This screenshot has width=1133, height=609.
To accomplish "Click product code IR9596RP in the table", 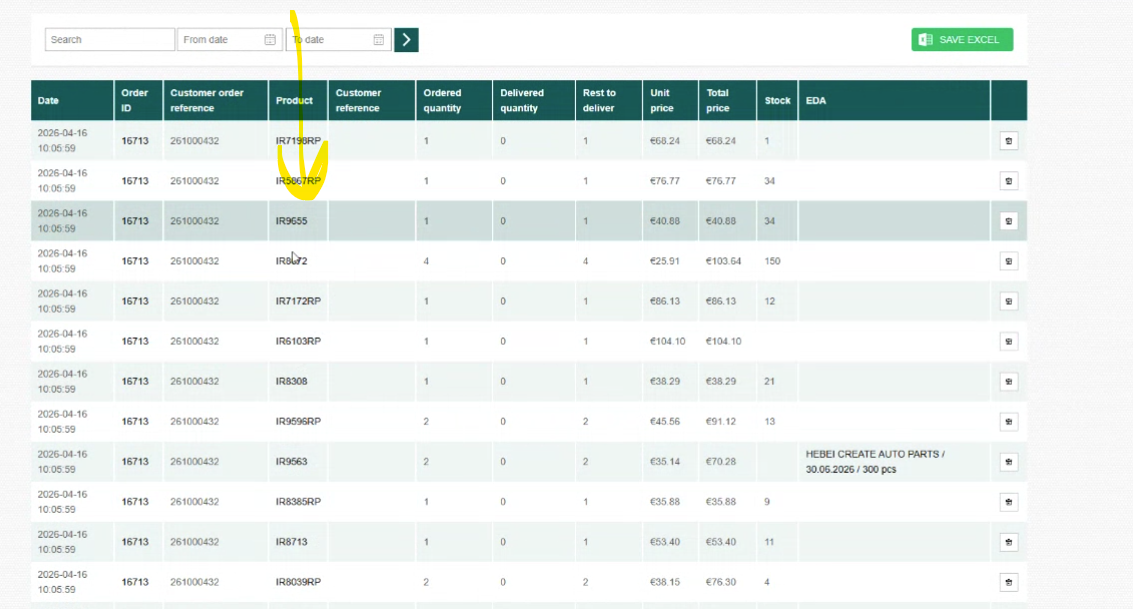I will 298,421.
